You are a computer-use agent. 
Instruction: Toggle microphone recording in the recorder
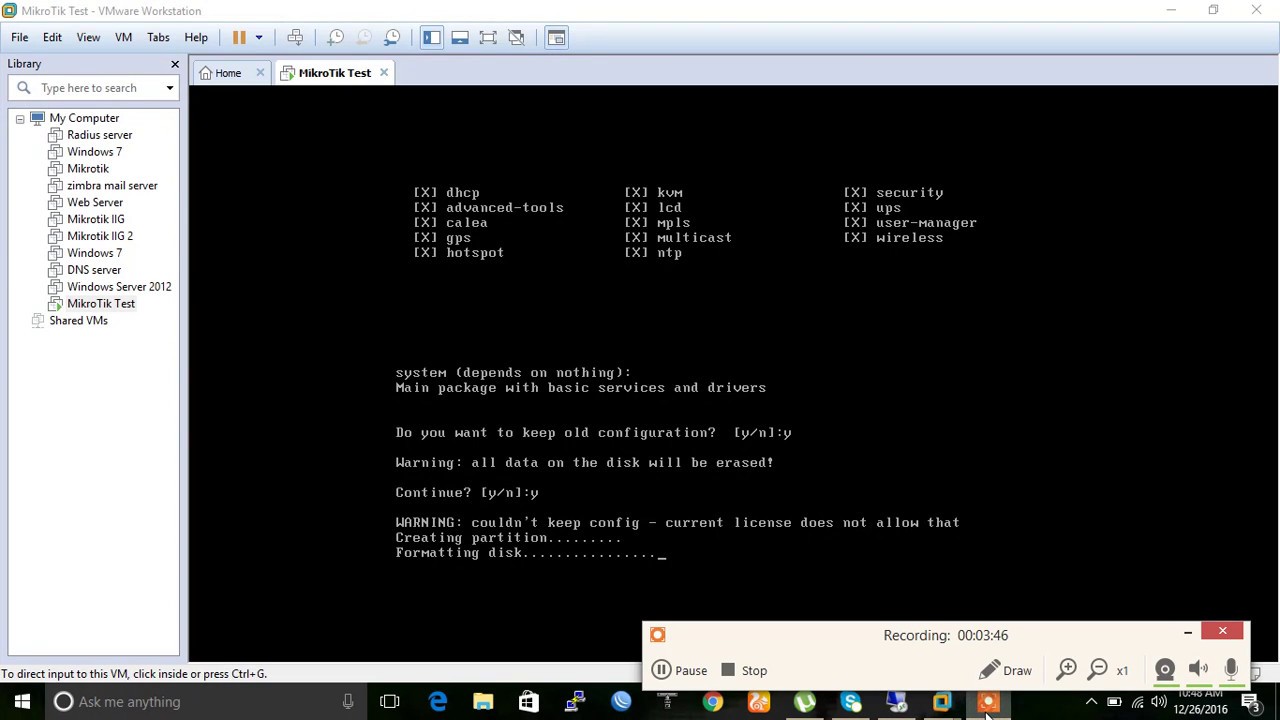(x=1231, y=670)
